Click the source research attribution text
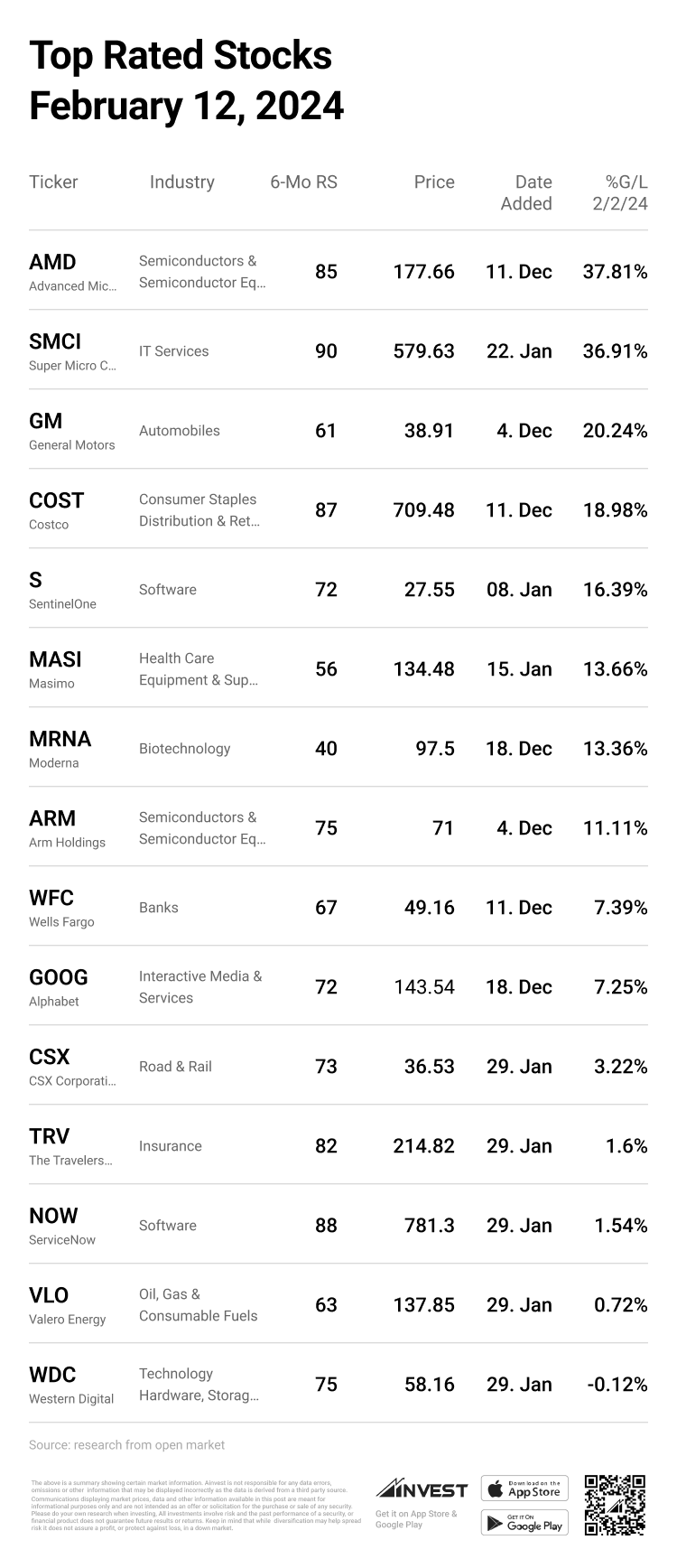This screenshot has width=677, height=1568. [126, 1445]
